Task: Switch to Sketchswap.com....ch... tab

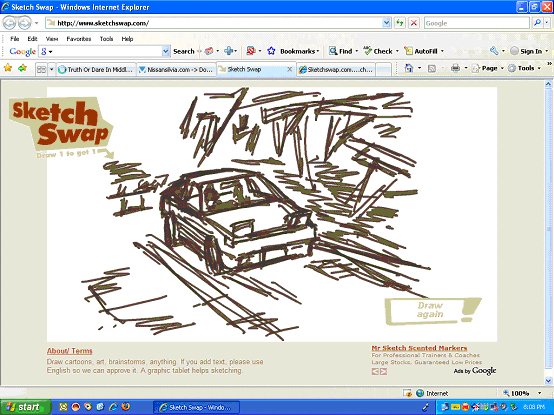Action: tap(336, 70)
